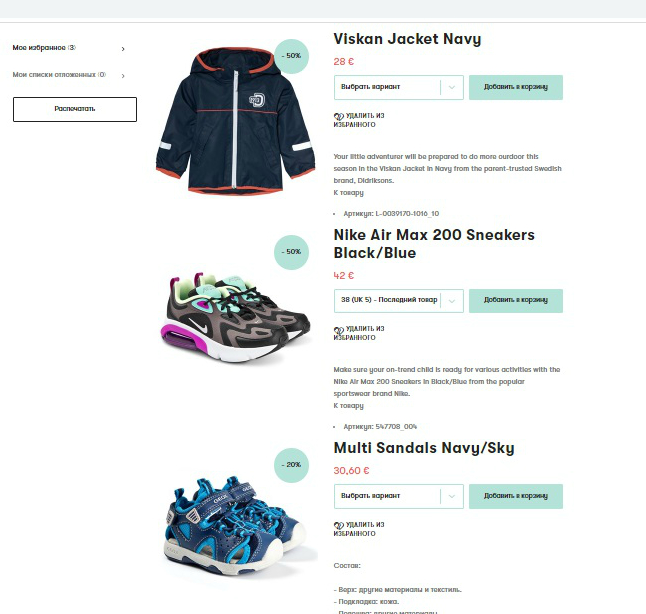Screen dimensions: 646x614
Task: Open the variant dropdown for Multi Sandals
Action: [399, 496]
